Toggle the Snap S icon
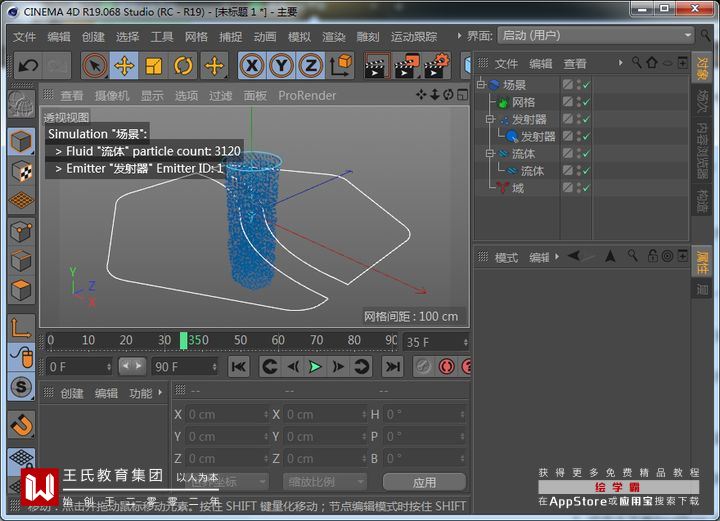This screenshot has height=521, width=720. (x=21, y=387)
